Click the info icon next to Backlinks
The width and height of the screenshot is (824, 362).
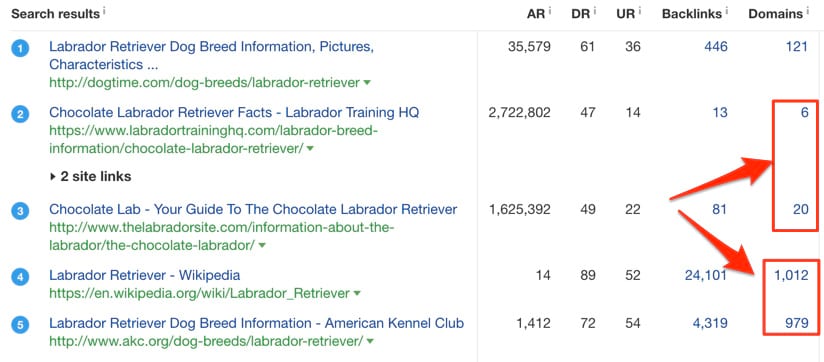pyautogui.click(x=727, y=10)
